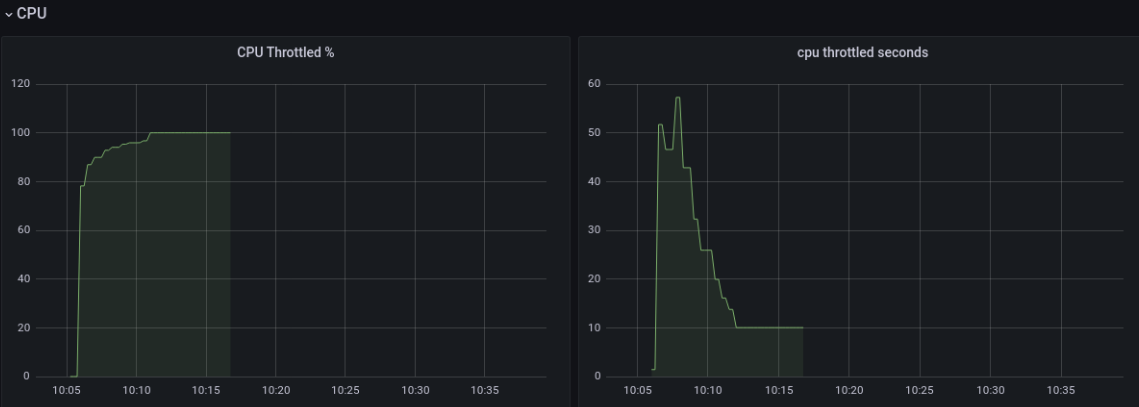1139x407 pixels.
Task: Click the 30 y-axis label in cpu throttled seconds
Action: point(594,230)
